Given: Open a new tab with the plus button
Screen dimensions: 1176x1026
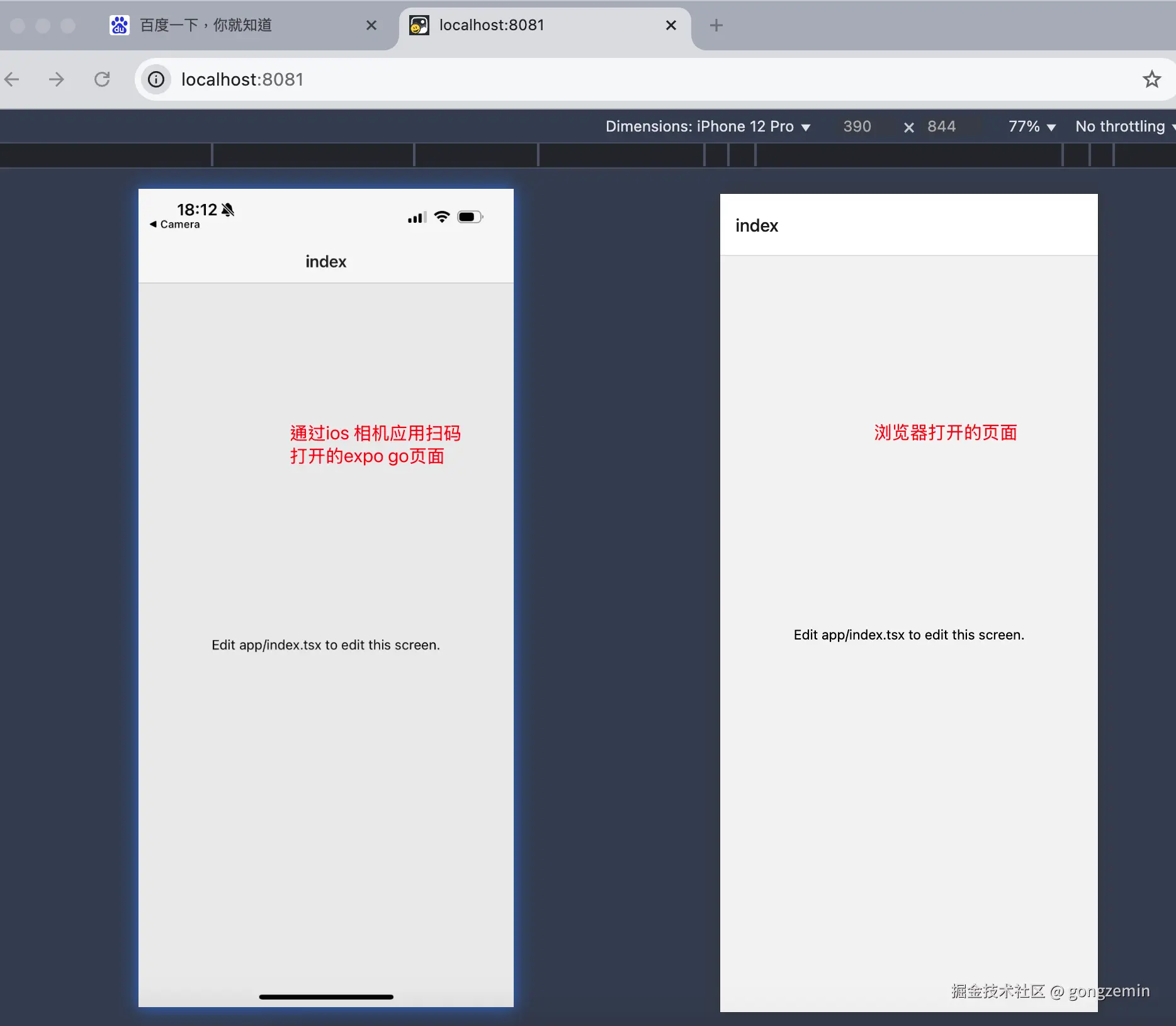Looking at the screenshot, I should (716, 25).
